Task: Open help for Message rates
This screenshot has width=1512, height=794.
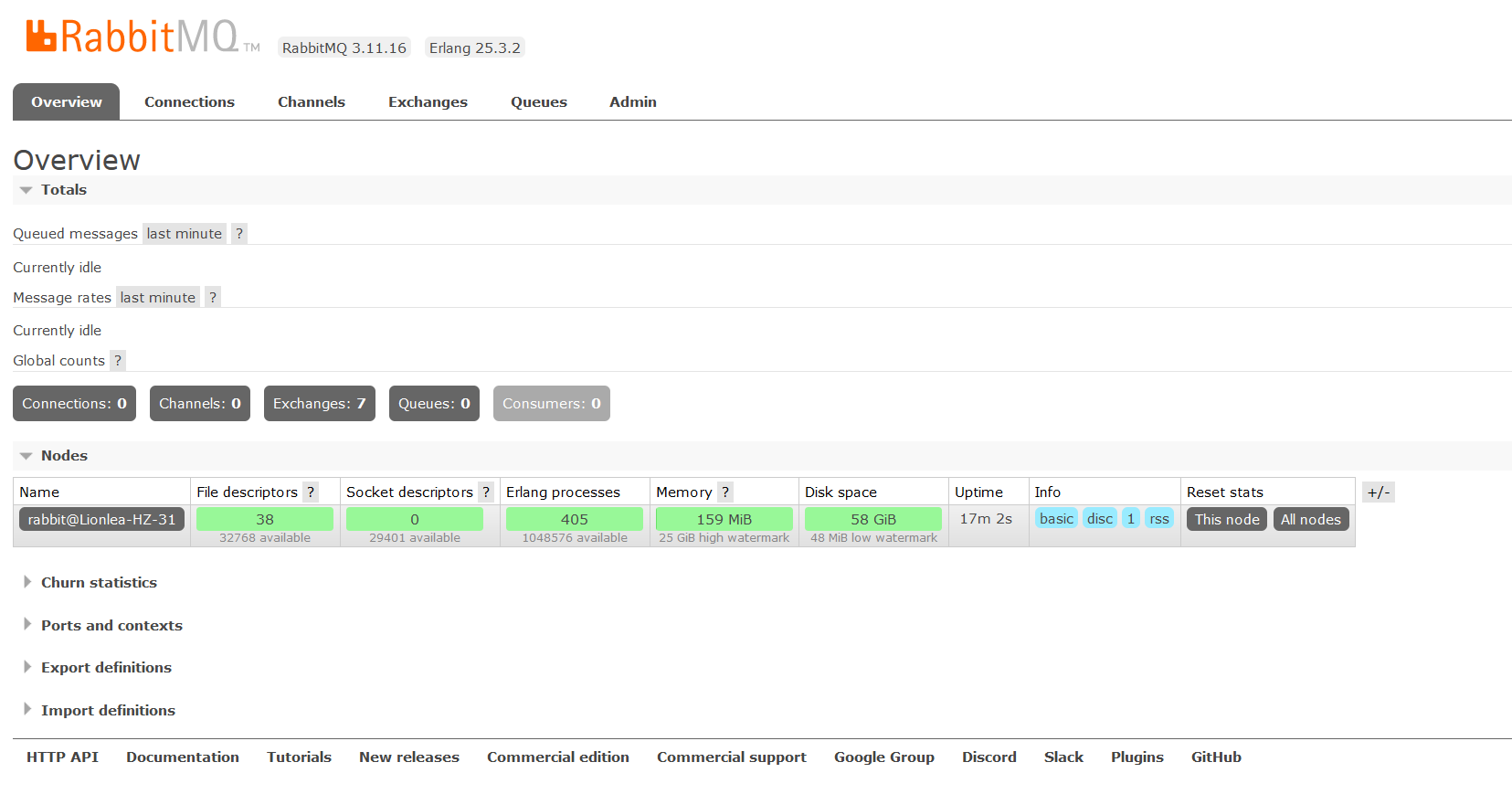Action: pos(213,298)
